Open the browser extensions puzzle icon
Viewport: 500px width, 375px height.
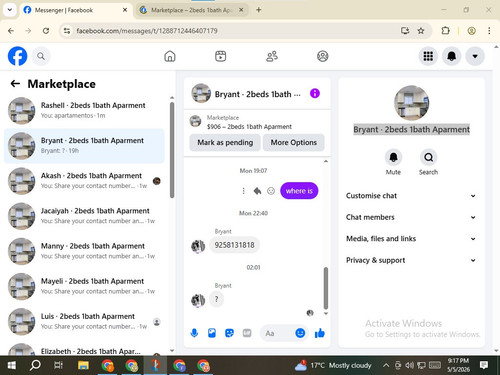pyautogui.click(x=445, y=31)
